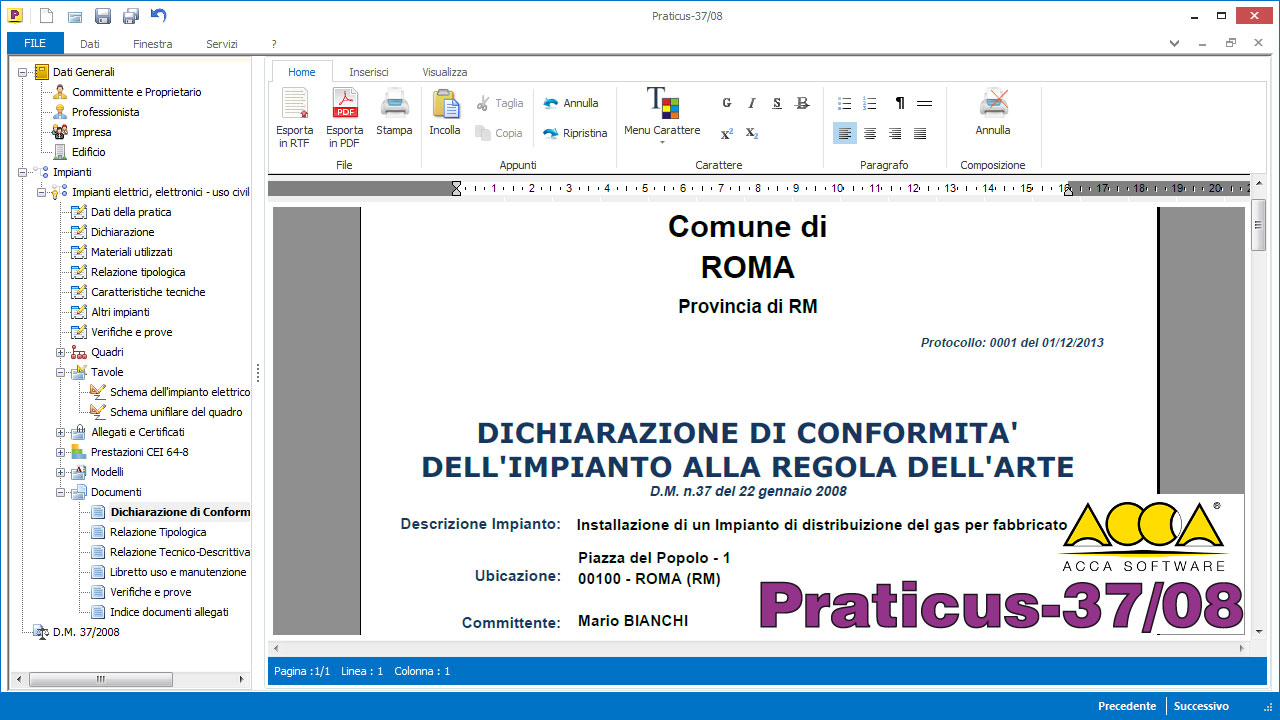This screenshot has width=1280, height=720.
Task: Click the Stampa printer icon
Action: coord(394,112)
